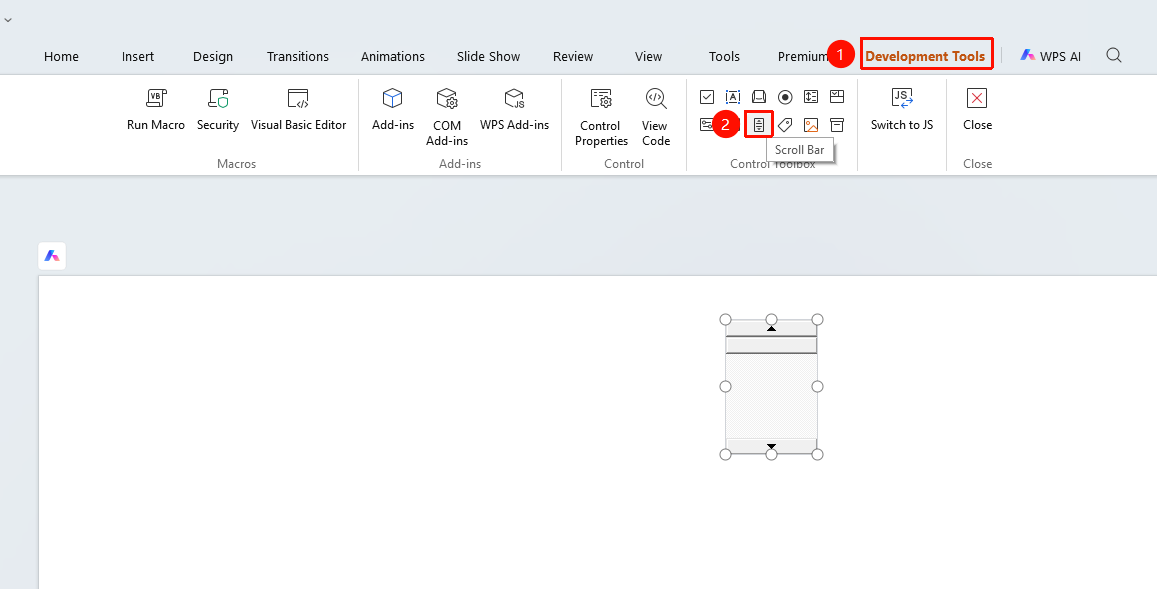This screenshot has height=589, width=1157.
Task: Insert a Label control
Action: pos(785,125)
